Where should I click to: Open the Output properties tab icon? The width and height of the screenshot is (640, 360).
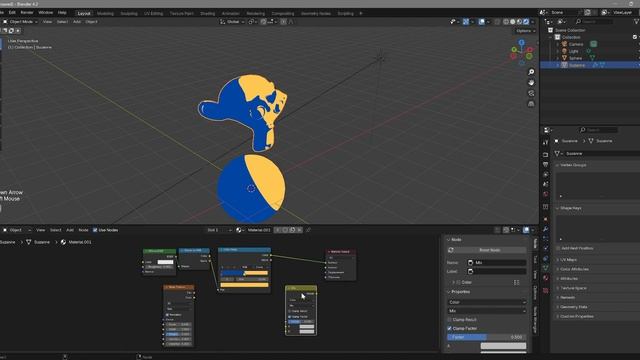coord(546,164)
